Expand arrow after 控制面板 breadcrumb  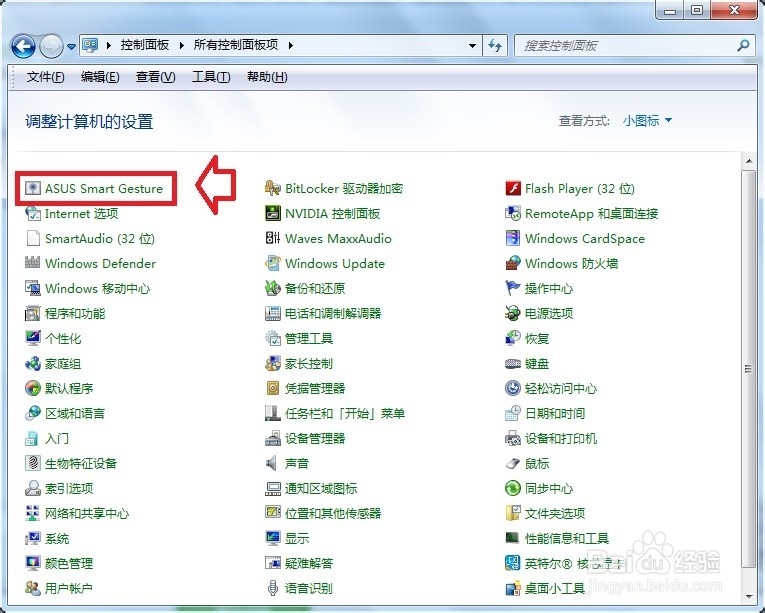(182, 45)
